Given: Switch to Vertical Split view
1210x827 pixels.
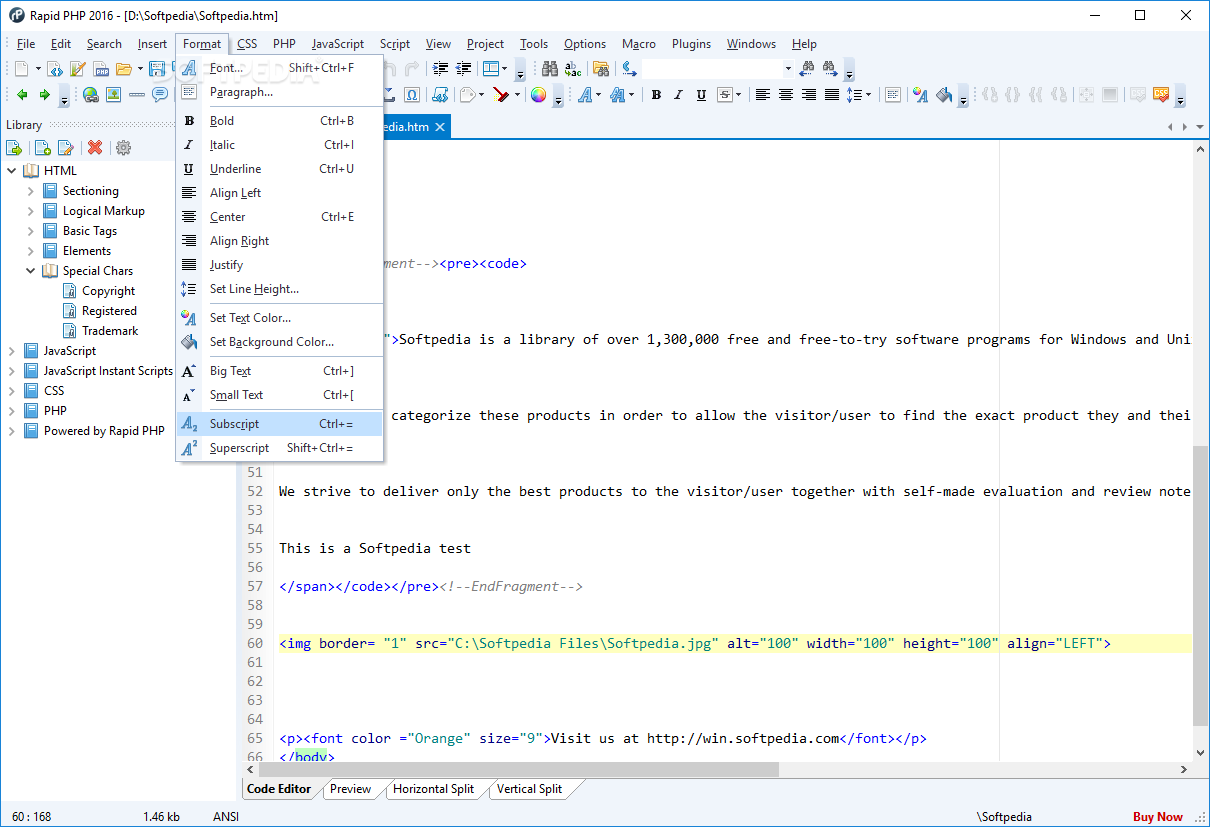Looking at the screenshot, I should (x=529, y=789).
